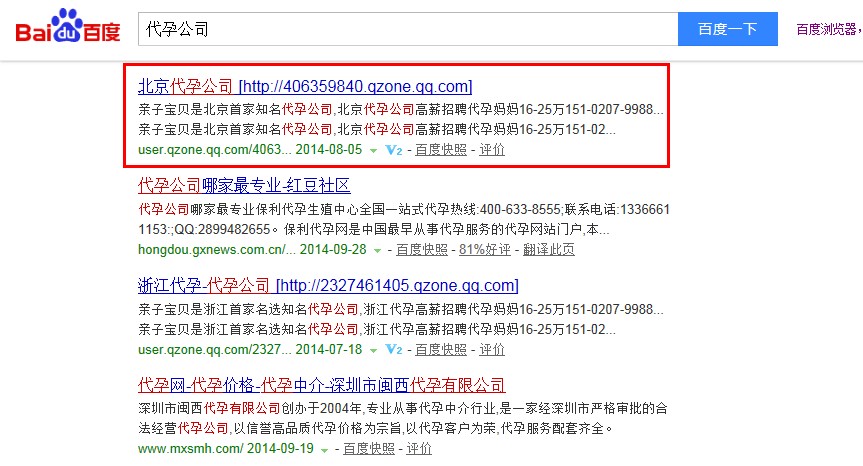Image resolution: width=863 pixels, height=466 pixels.
Task: Open the 浙江代孕-代孕公司 result title
Action: coord(328,285)
